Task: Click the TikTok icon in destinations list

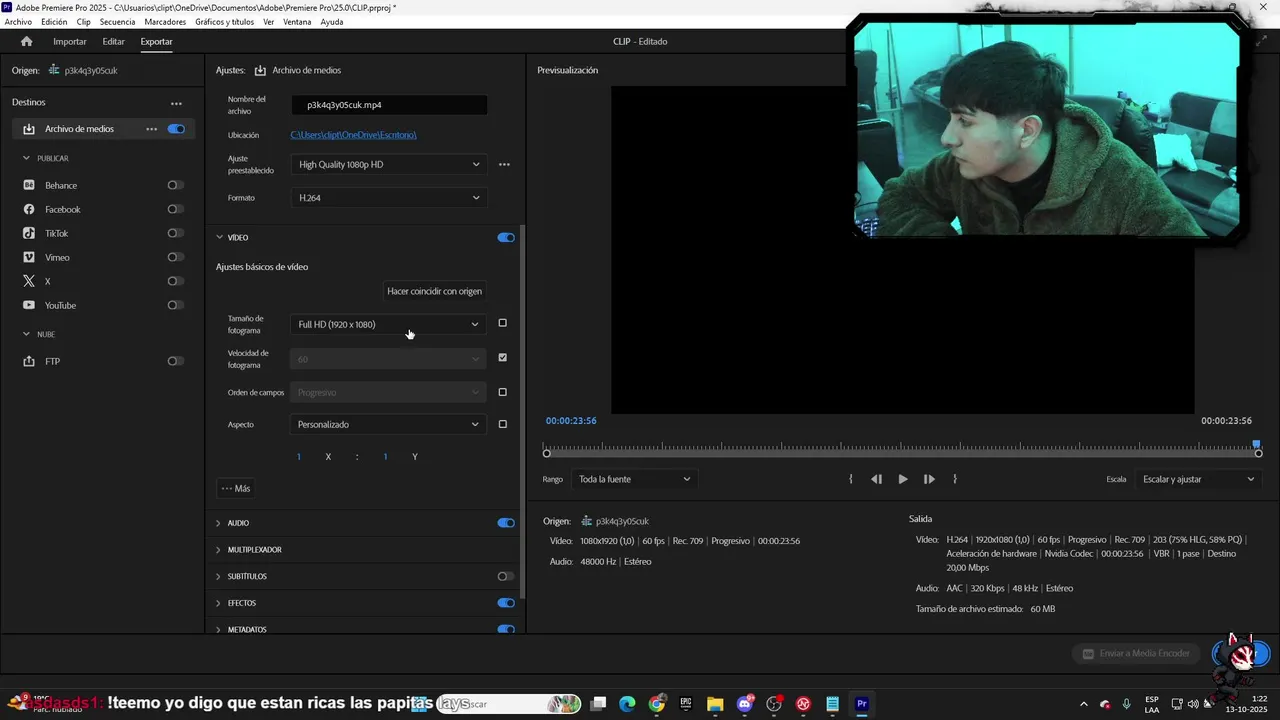Action: 29,233
